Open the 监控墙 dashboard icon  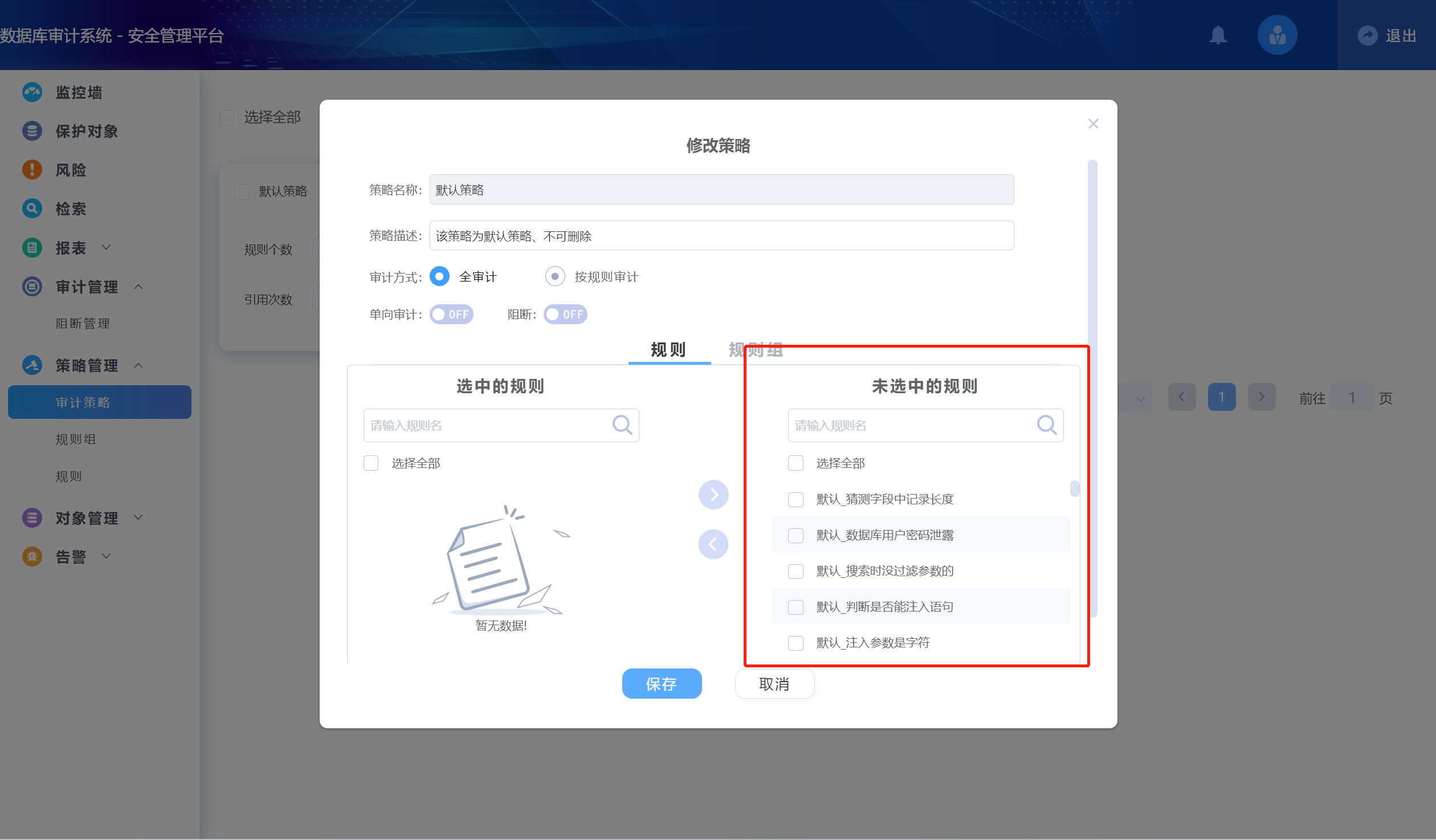click(x=32, y=92)
